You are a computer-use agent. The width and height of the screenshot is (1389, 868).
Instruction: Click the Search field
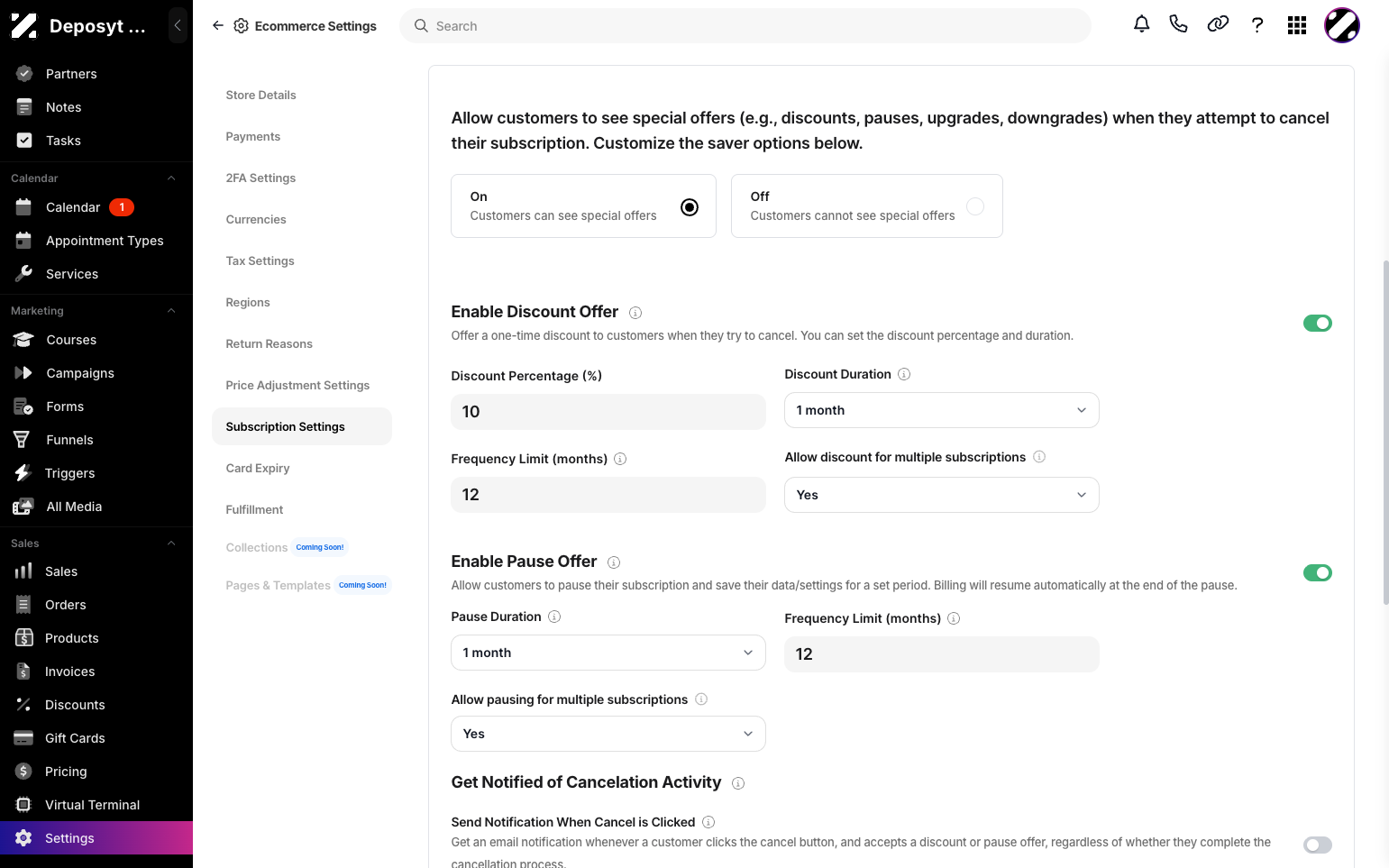point(745,26)
